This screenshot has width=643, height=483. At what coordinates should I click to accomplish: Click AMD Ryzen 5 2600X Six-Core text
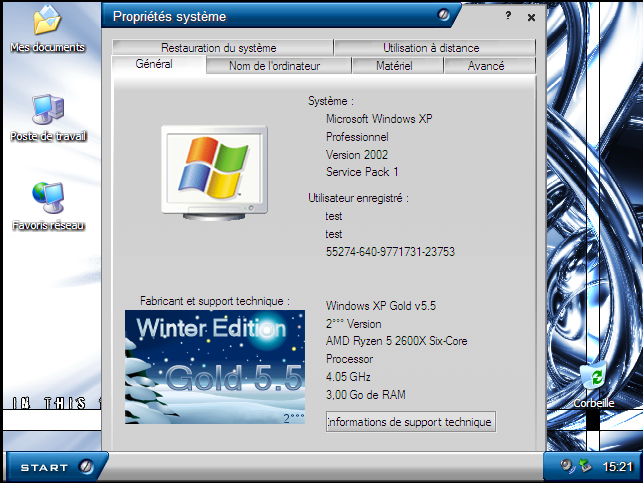click(397, 341)
